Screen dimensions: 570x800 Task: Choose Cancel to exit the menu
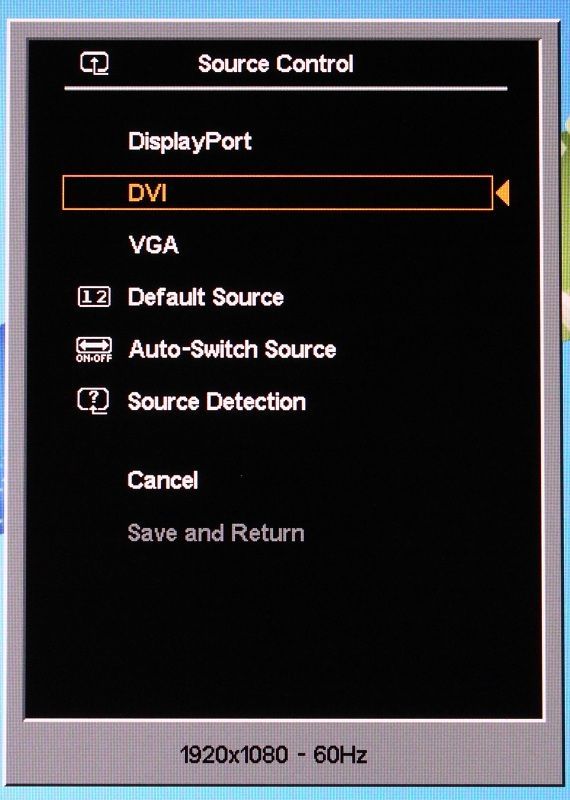[163, 480]
